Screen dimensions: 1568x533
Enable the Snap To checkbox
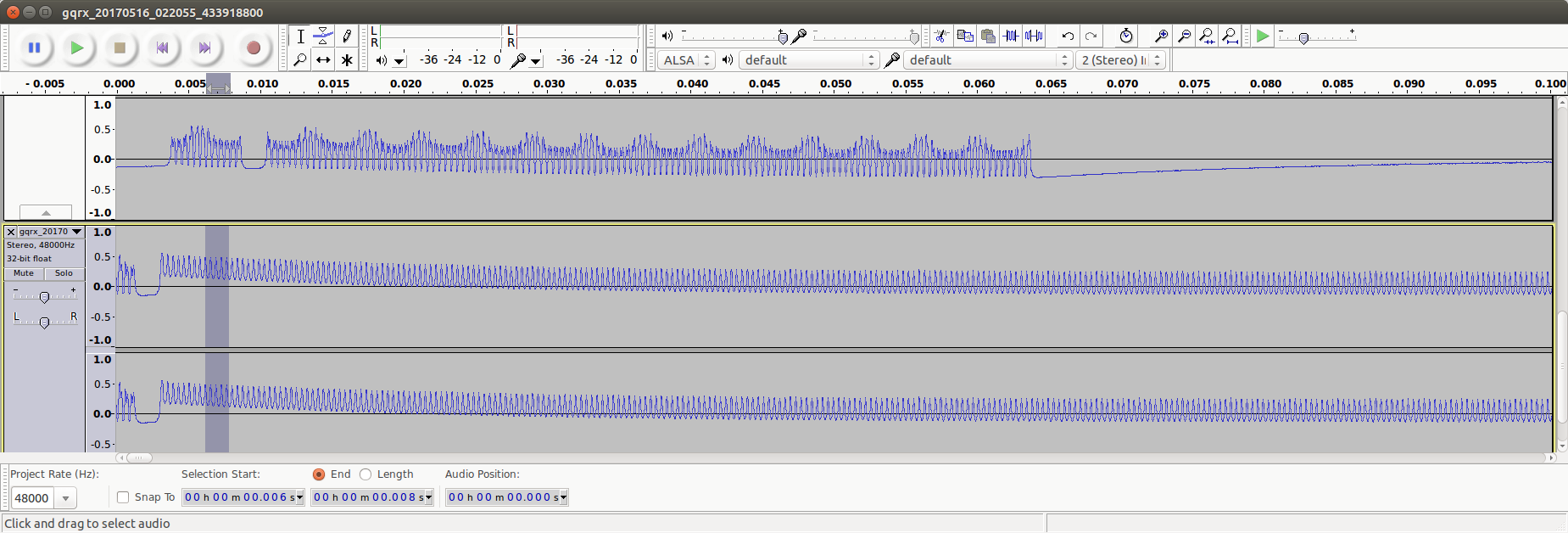(123, 497)
